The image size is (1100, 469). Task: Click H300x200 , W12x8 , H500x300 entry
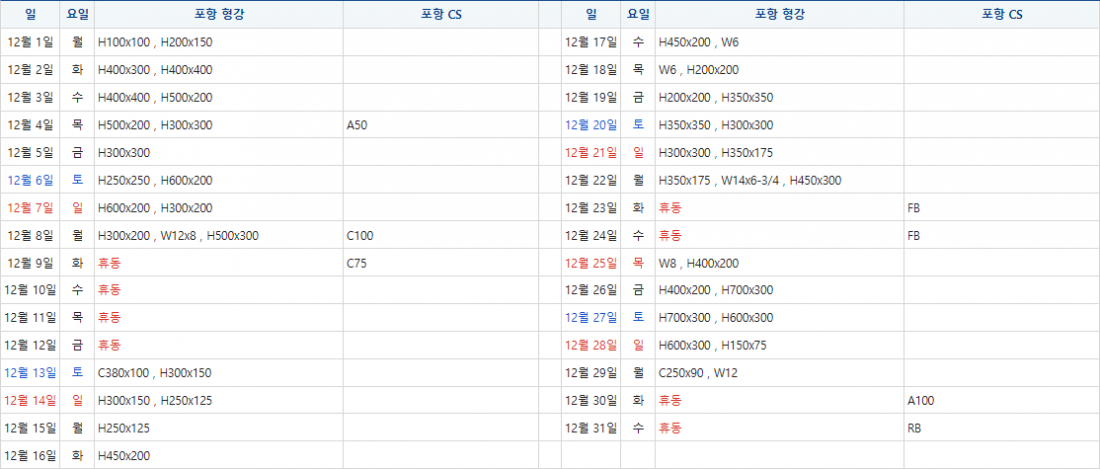click(x=178, y=236)
